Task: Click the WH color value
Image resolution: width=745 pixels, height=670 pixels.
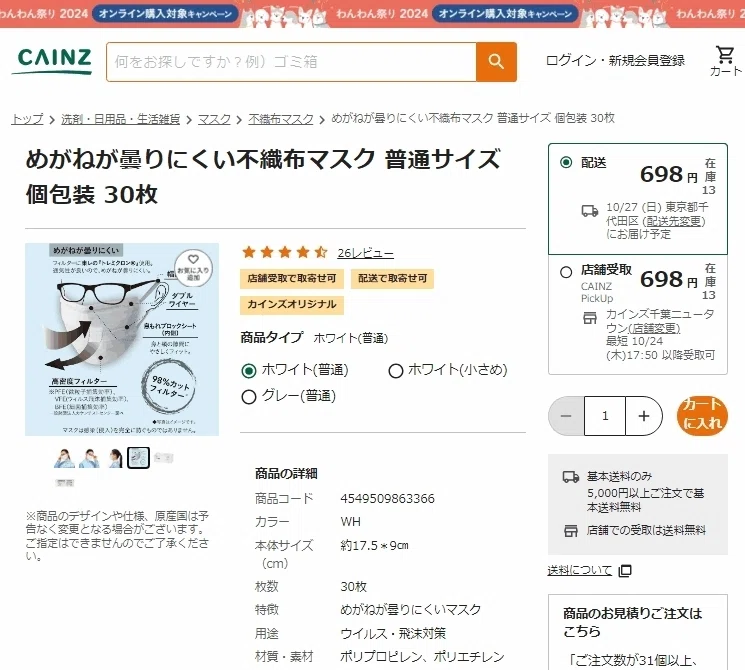Action: (351, 522)
